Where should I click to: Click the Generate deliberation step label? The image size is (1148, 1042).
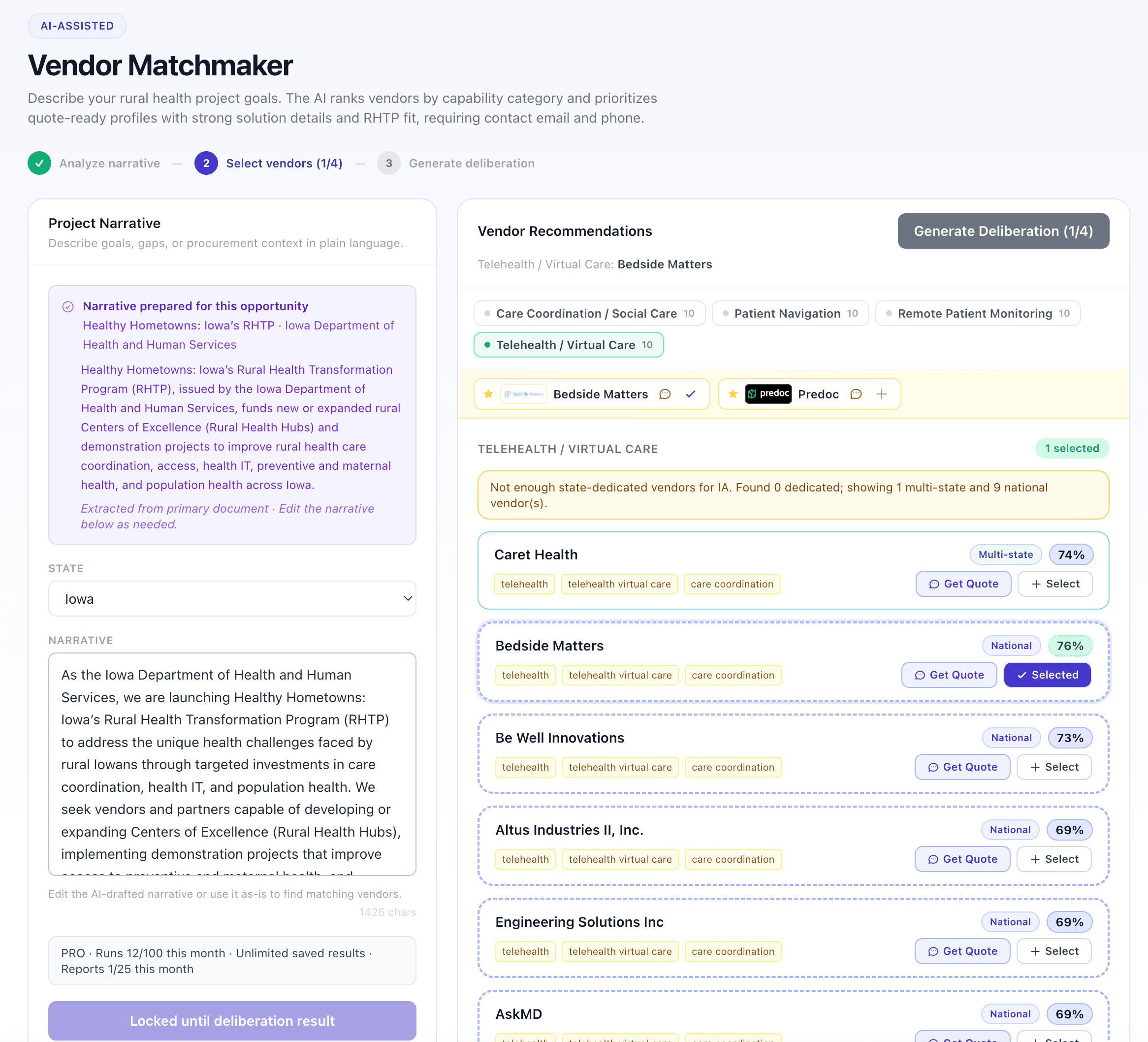(x=472, y=163)
